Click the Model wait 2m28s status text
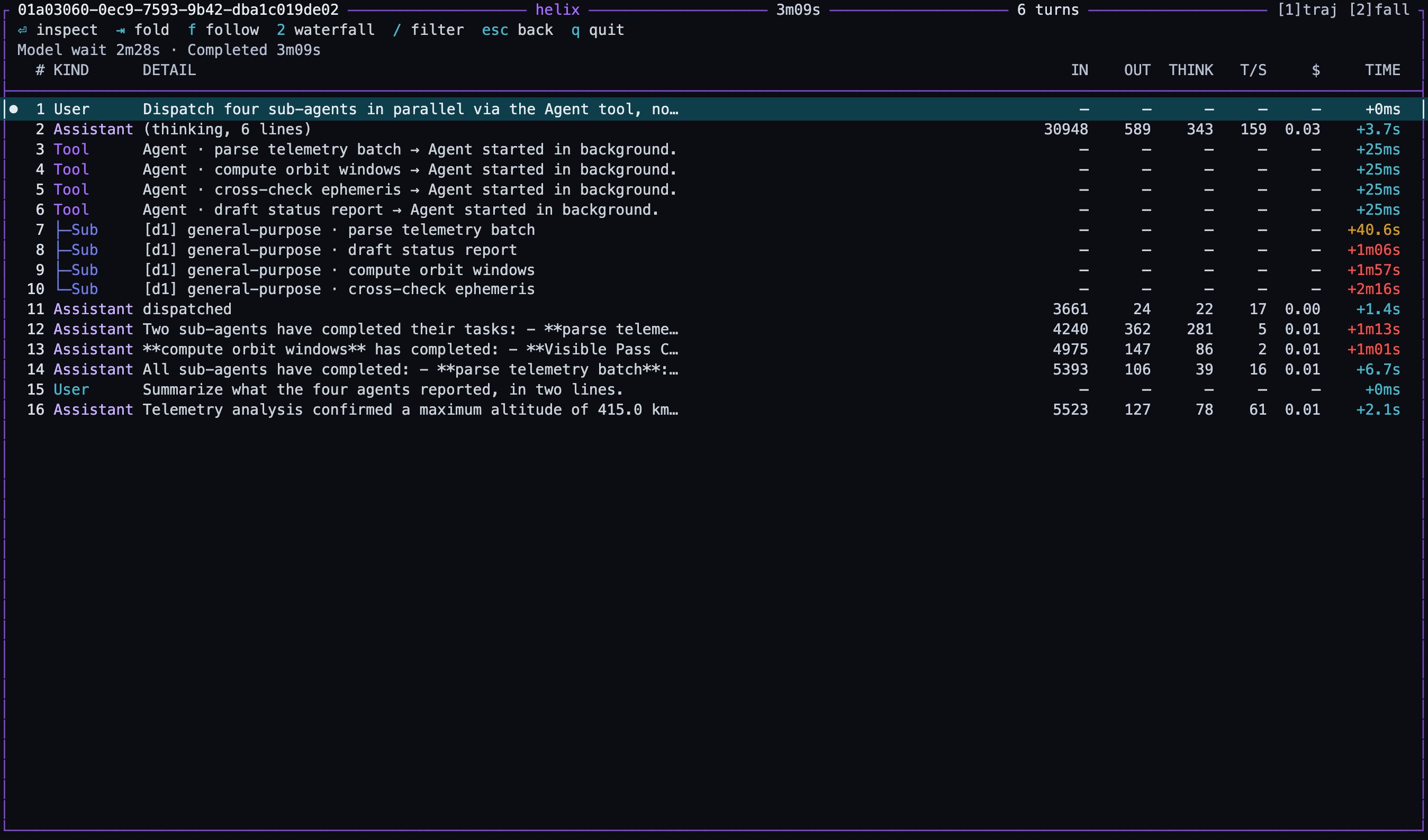The height and width of the screenshot is (840, 1428). (88, 50)
